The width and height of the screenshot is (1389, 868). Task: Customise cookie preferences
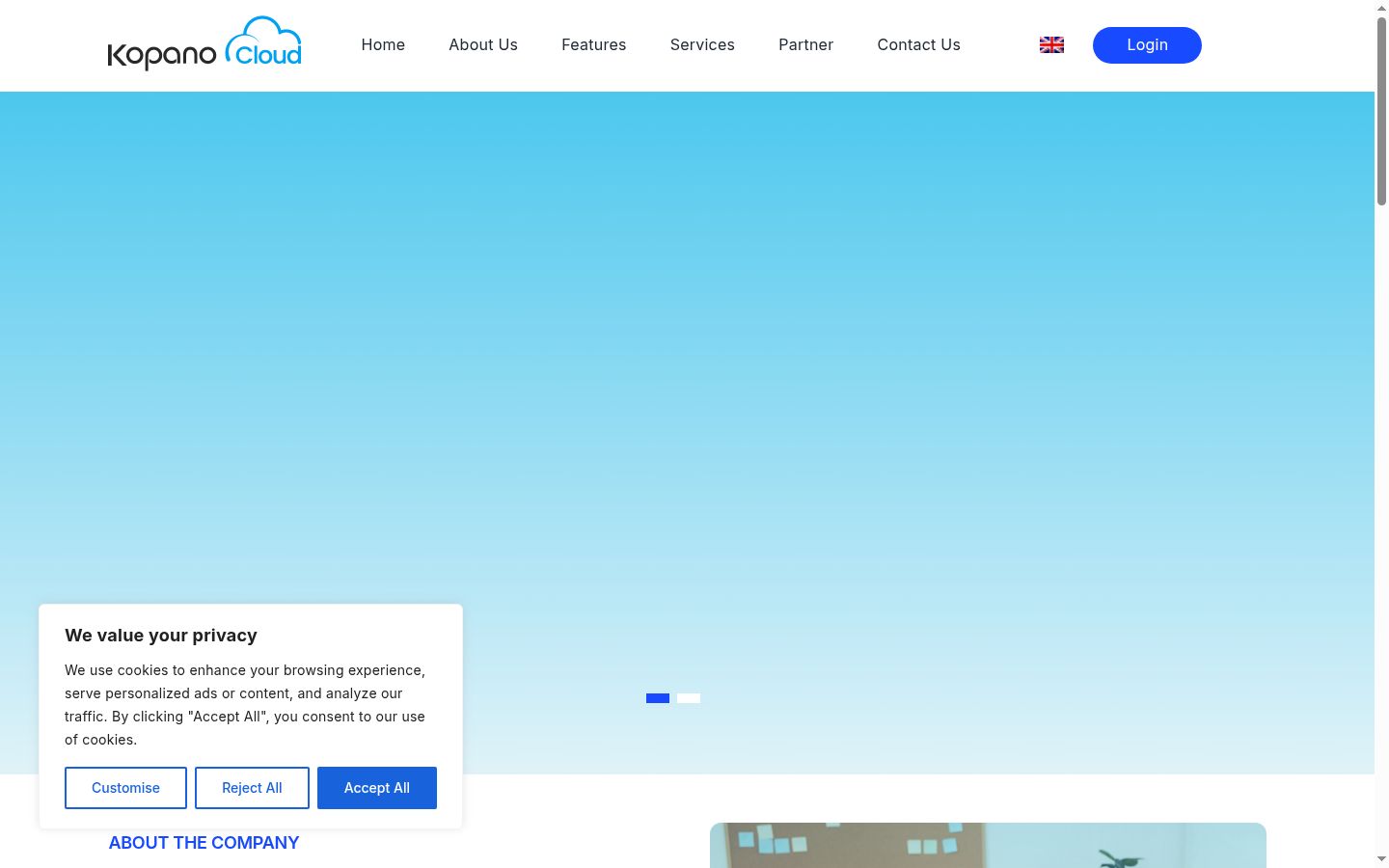pos(125,788)
